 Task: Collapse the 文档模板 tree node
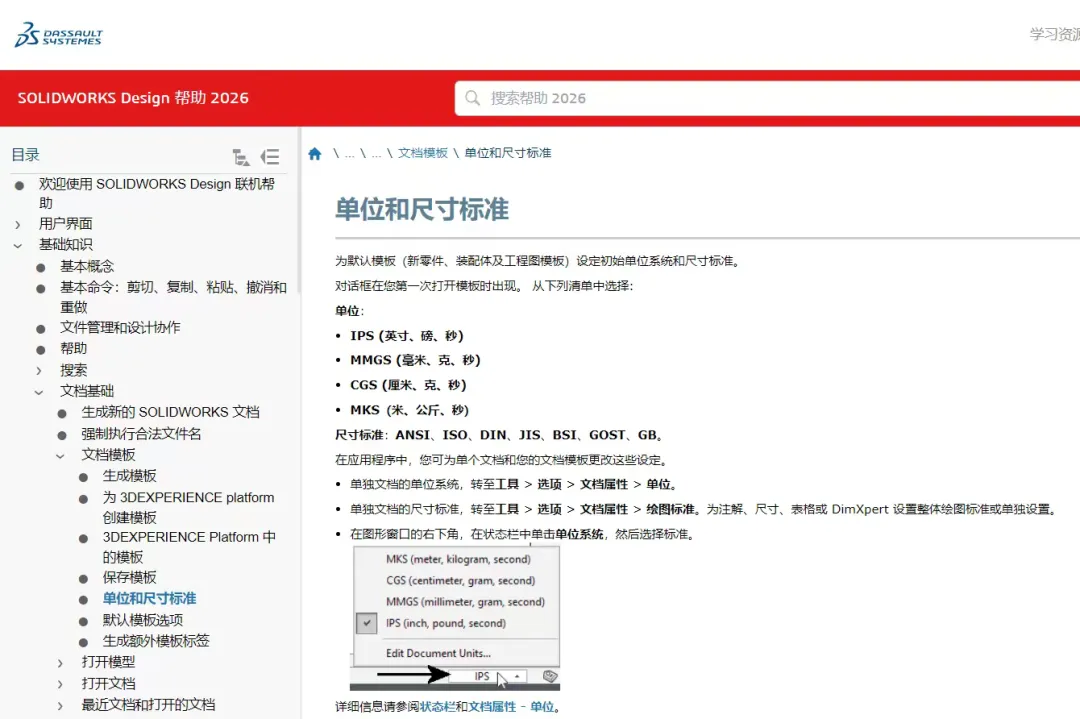[61, 455]
